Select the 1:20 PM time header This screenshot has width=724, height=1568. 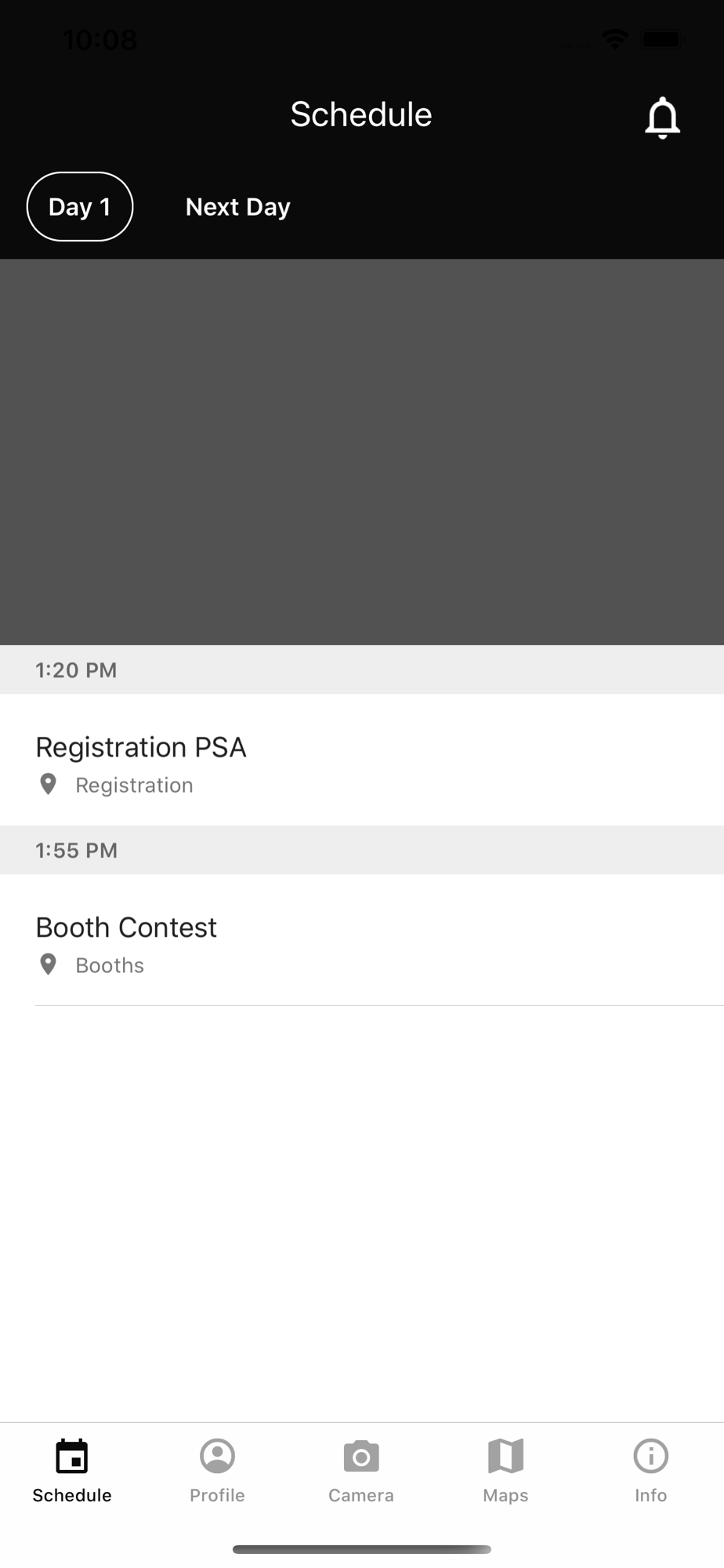[x=362, y=670]
